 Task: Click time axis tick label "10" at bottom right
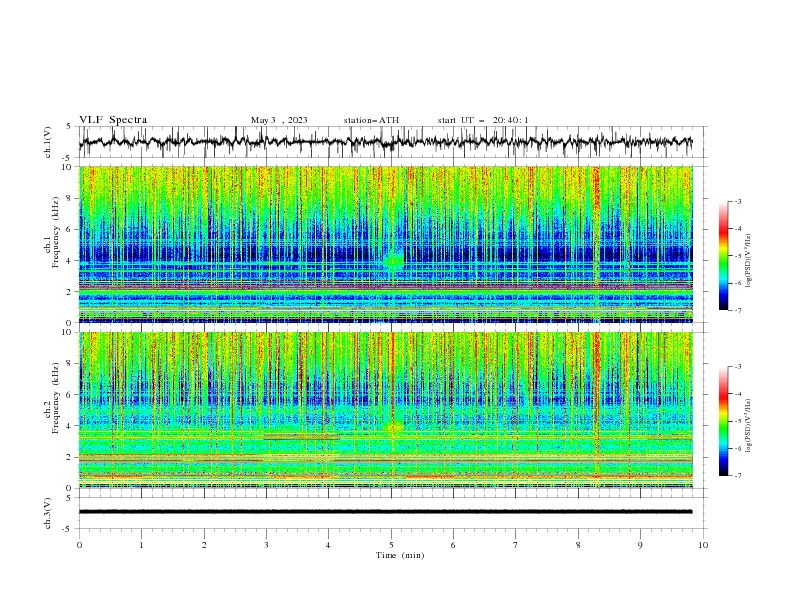pos(703,545)
